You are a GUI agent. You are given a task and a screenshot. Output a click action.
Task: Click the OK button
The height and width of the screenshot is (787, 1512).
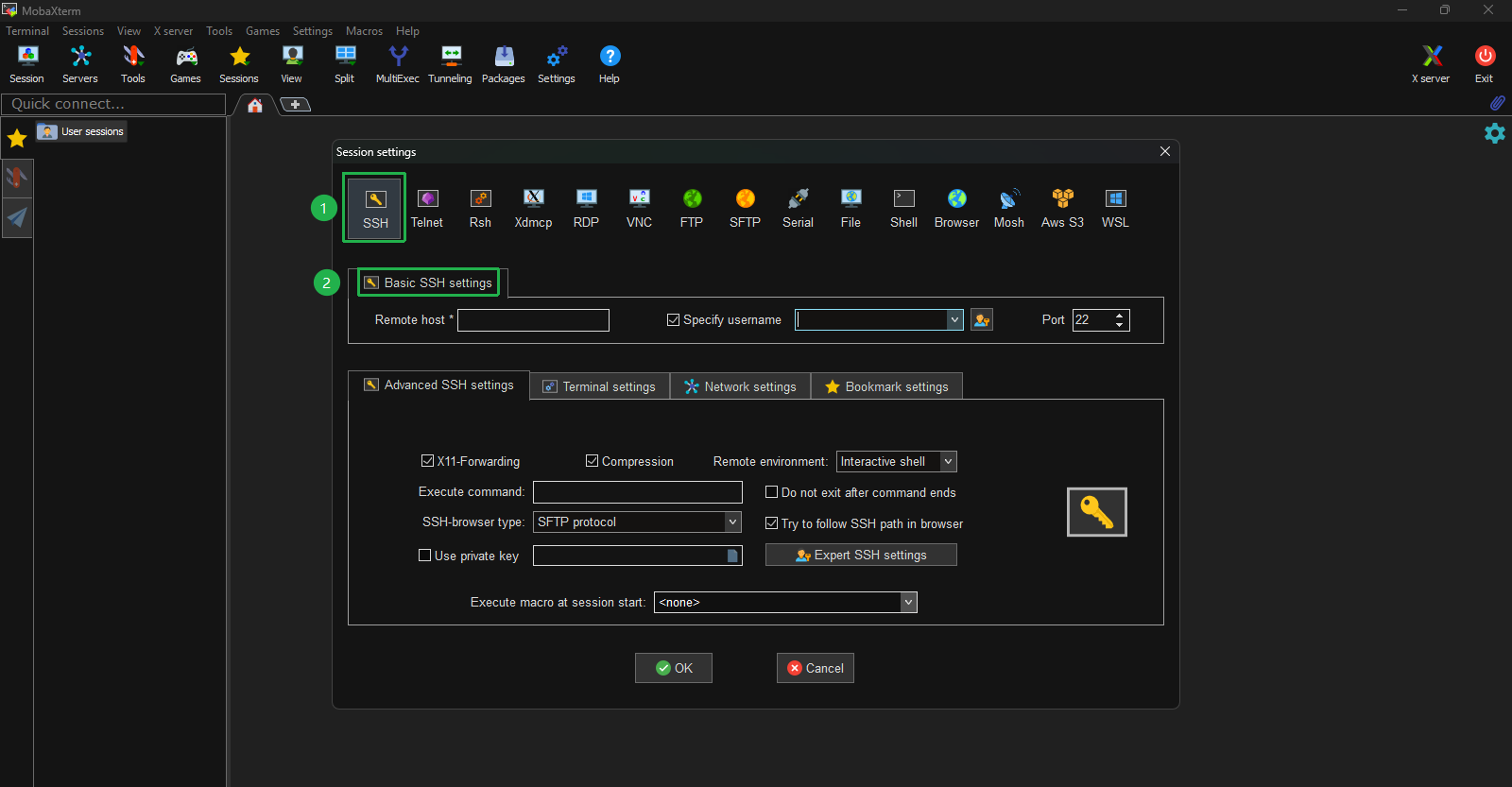(674, 668)
